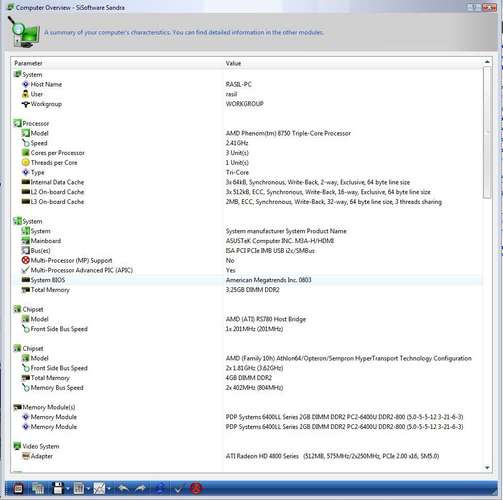The image size is (503, 500).
Task: Select Total Memory row showing 3.25GB
Action: tap(247, 290)
